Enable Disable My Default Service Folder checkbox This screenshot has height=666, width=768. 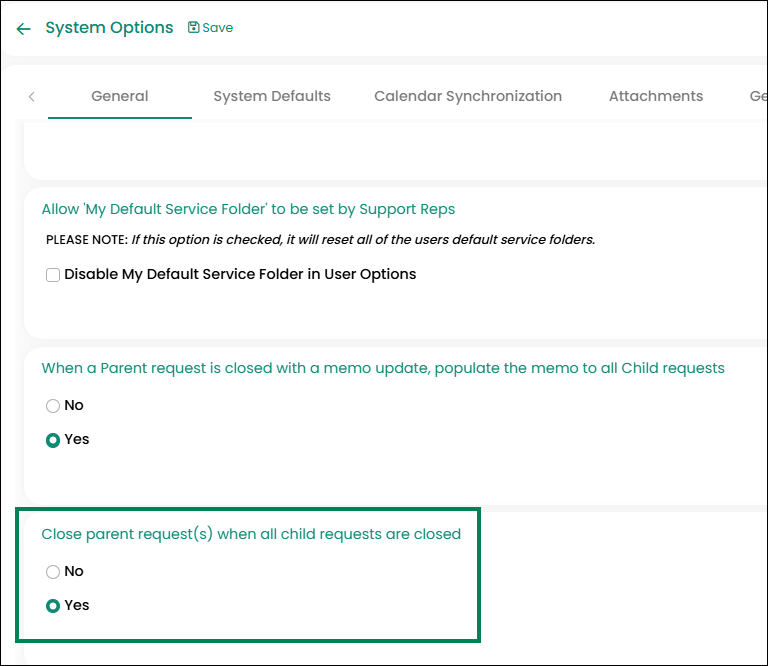[x=53, y=275]
